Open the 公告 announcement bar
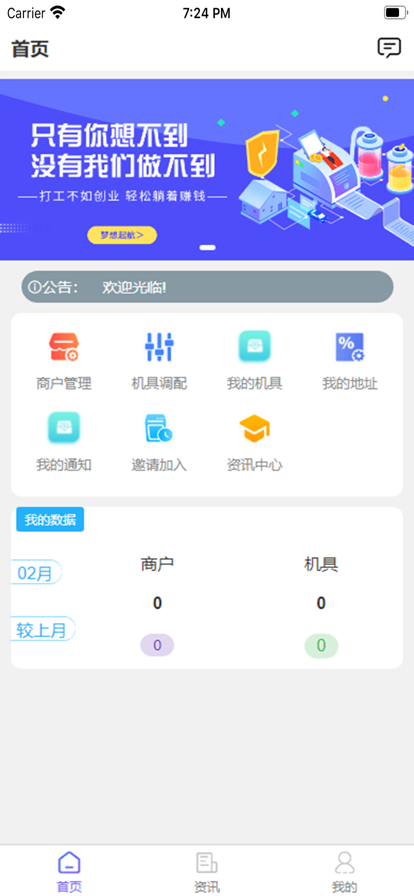 (208, 287)
